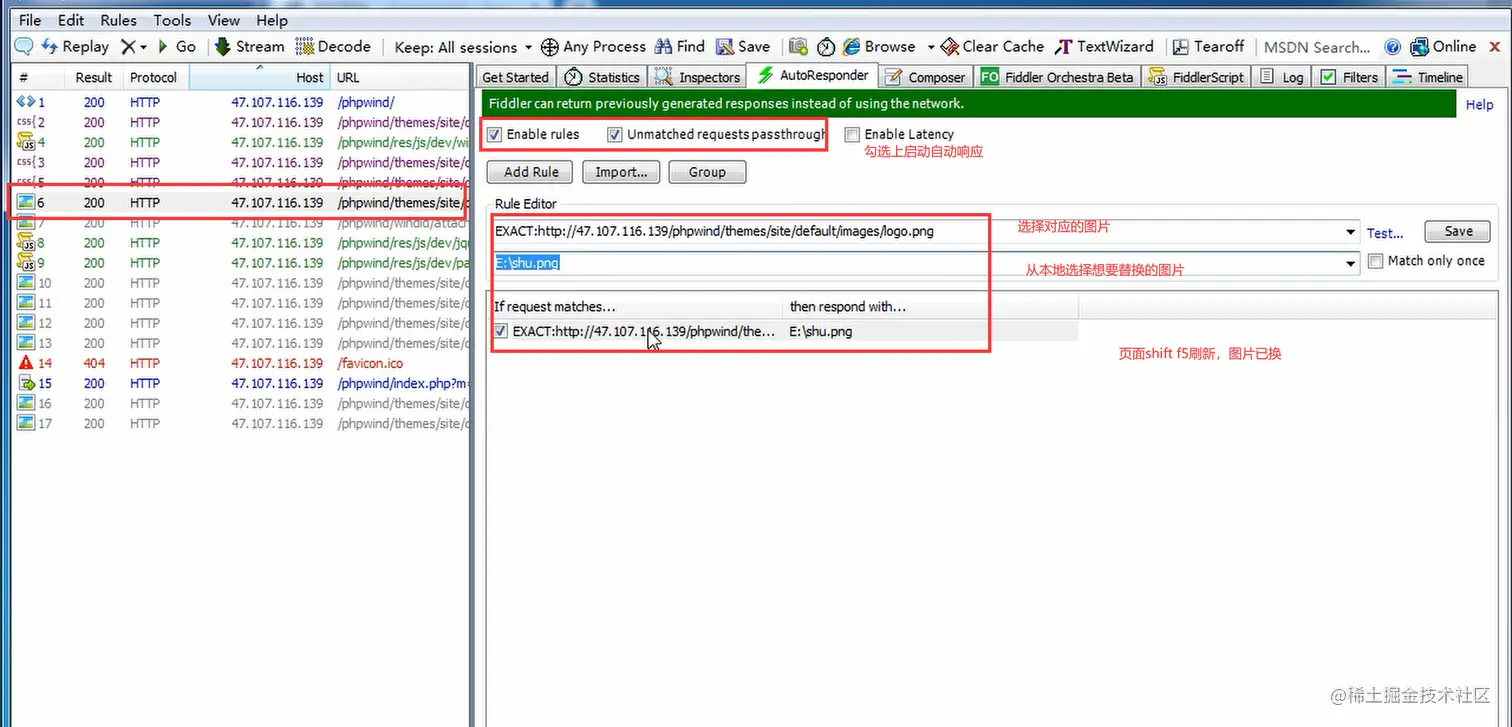The image size is (1512, 727).
Task: Click the image icon of session 6
Action: pos(26,202)
